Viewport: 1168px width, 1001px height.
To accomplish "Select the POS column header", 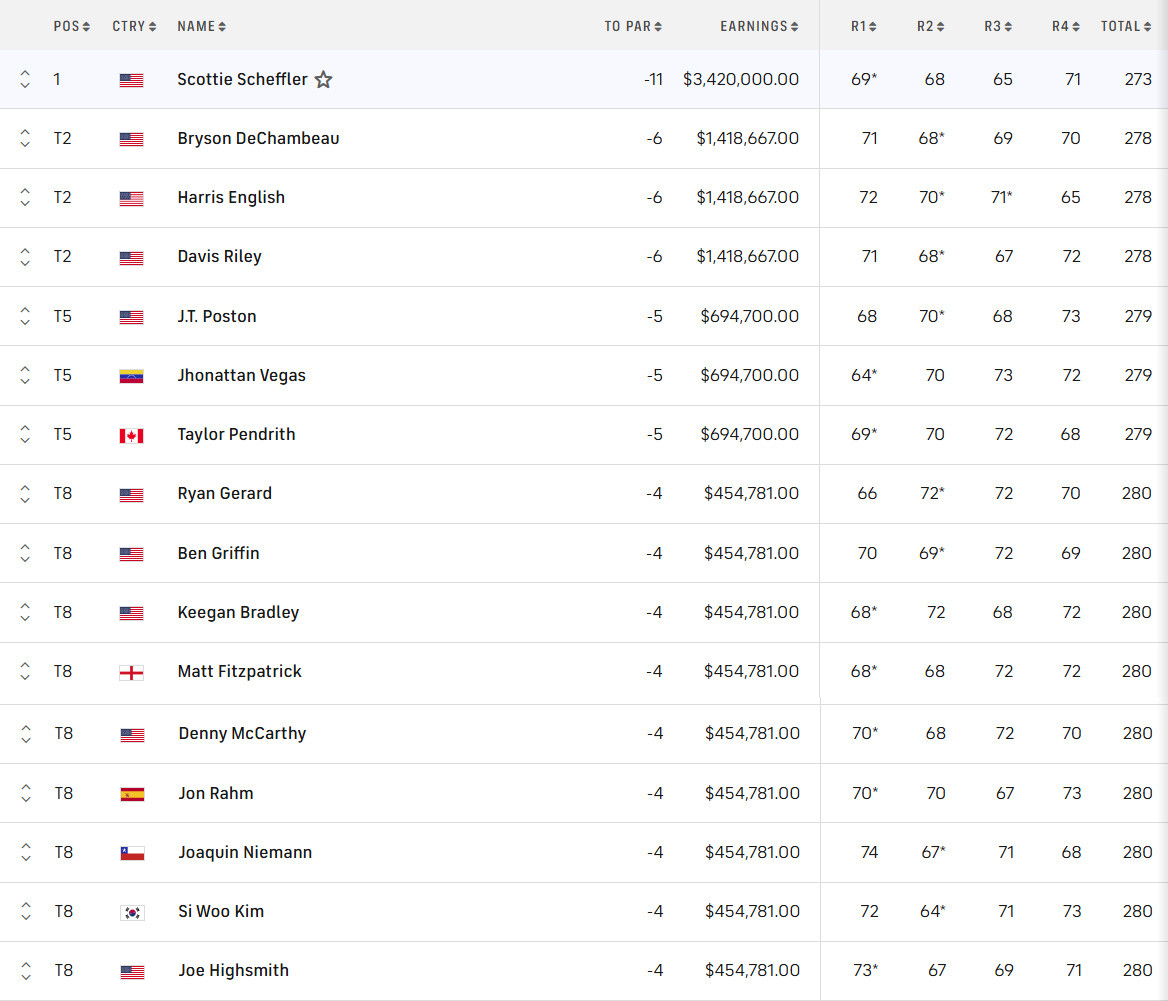I will [71, 27].
